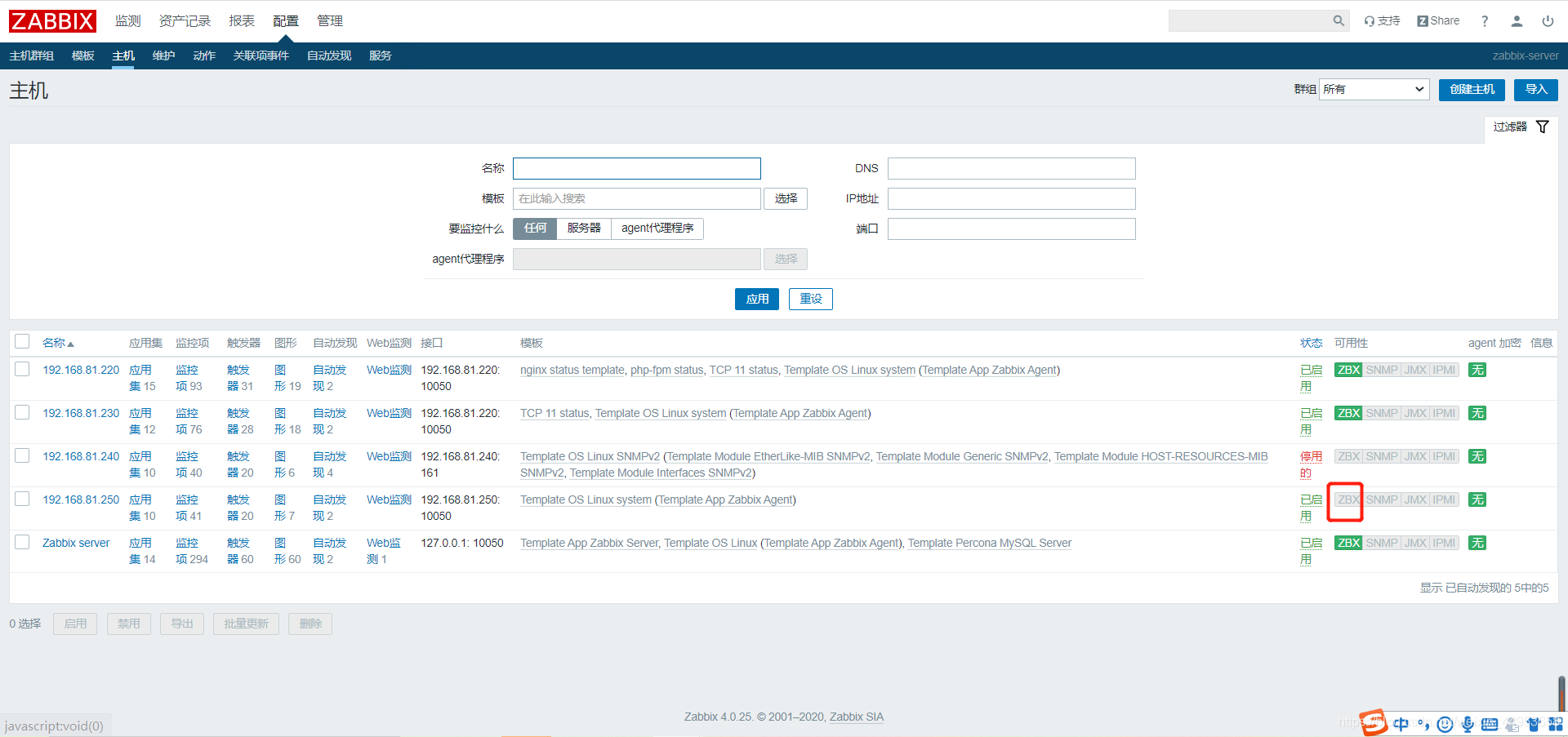Open the support (支持) link

pos(1382,21)
